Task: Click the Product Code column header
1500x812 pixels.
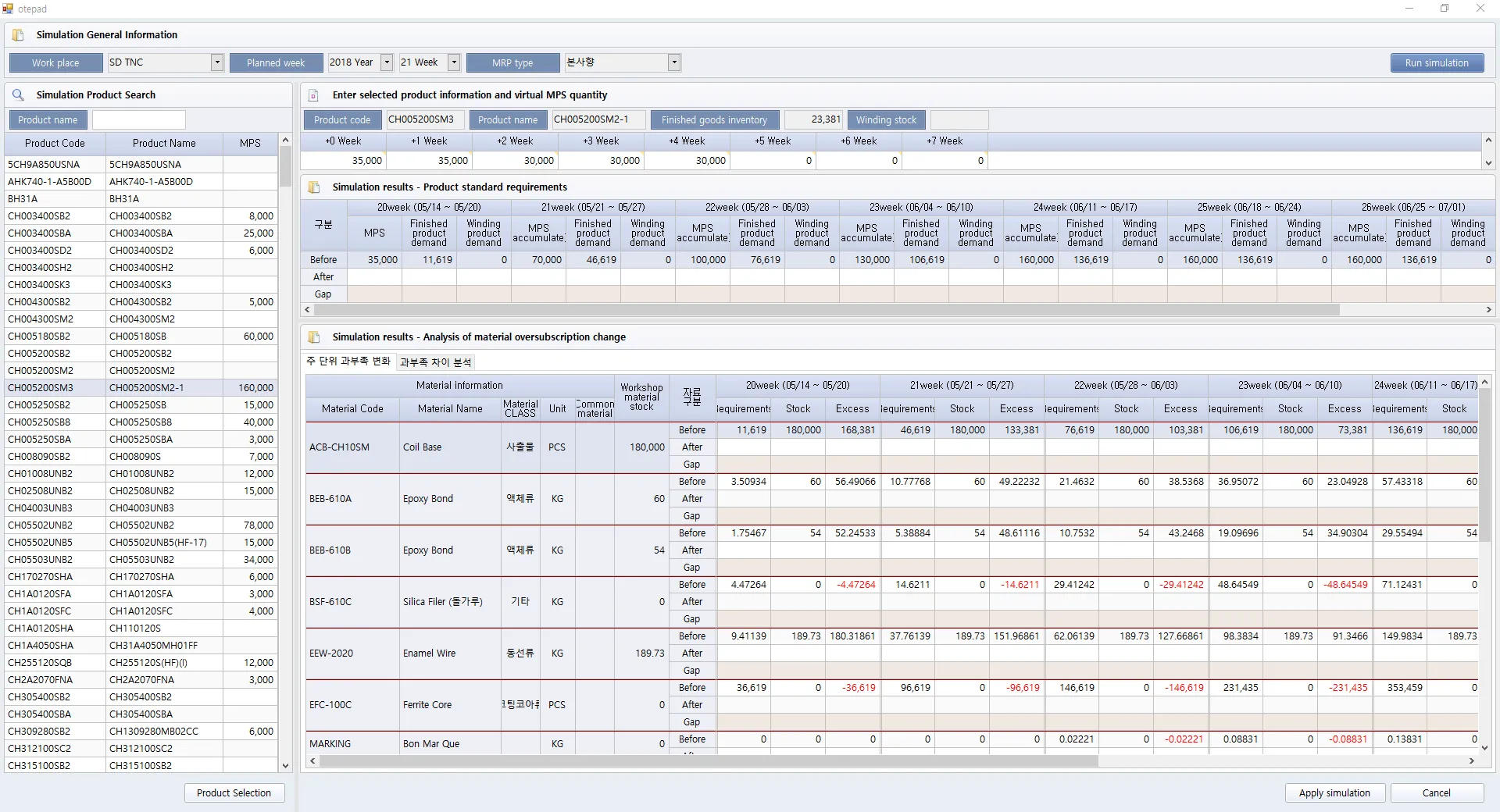Action: [55, 144]
